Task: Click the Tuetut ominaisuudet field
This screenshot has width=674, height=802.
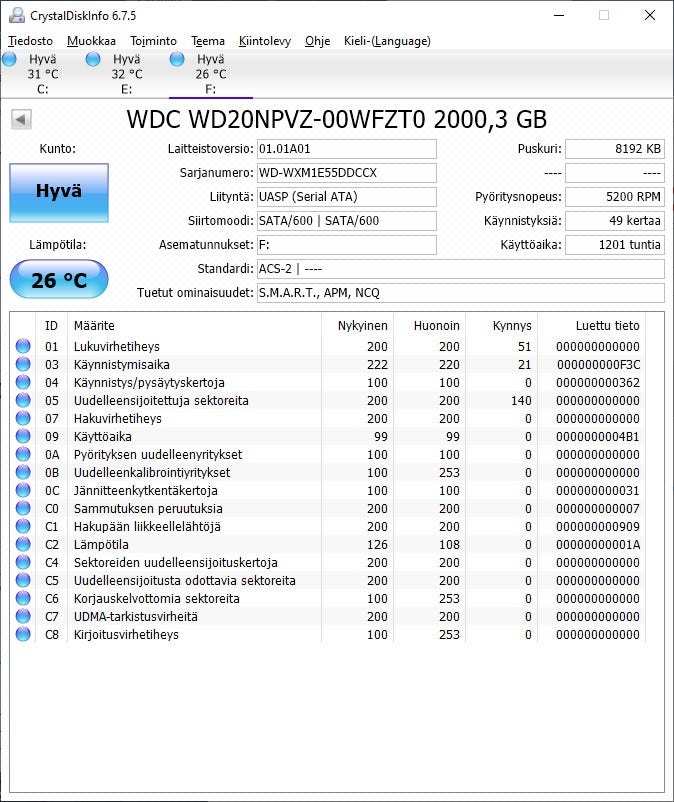Action: [x=461, y=293]
